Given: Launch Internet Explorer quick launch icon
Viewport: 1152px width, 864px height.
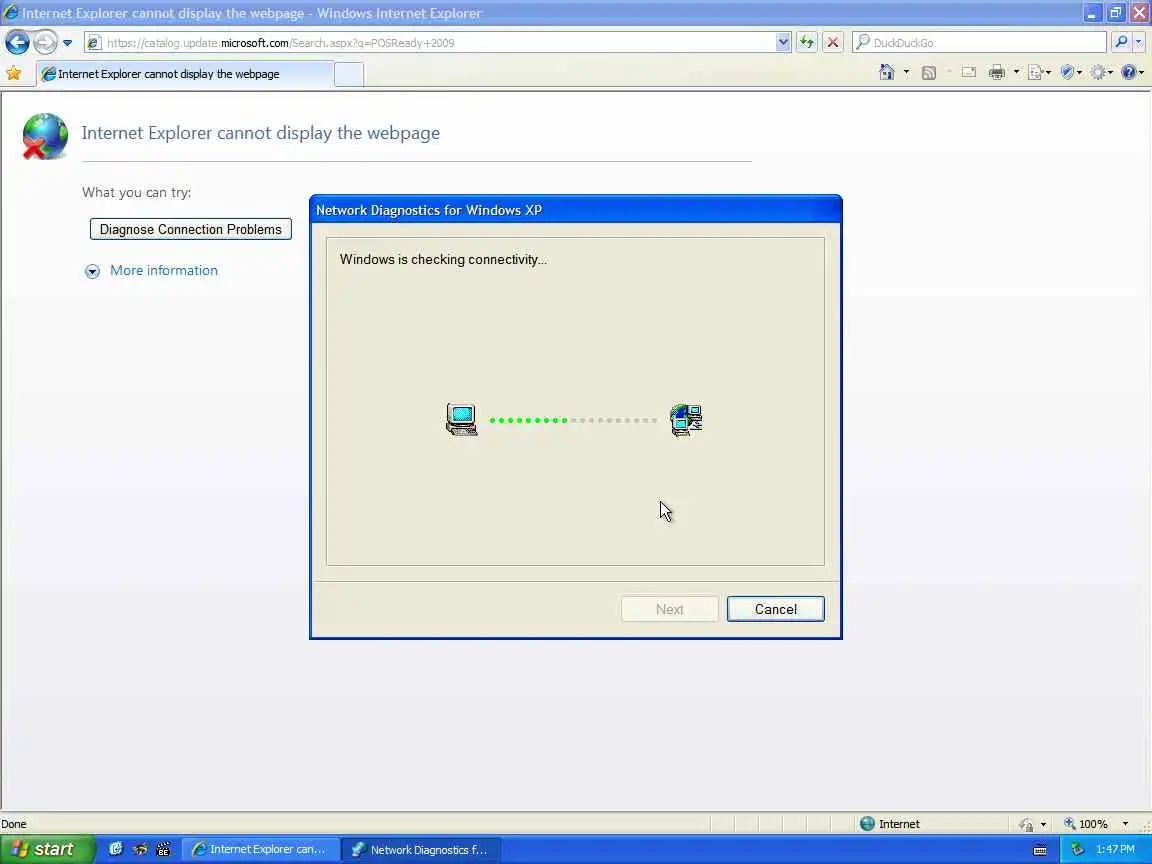Looking at the screenshot, I should click(x=115, y=849).
